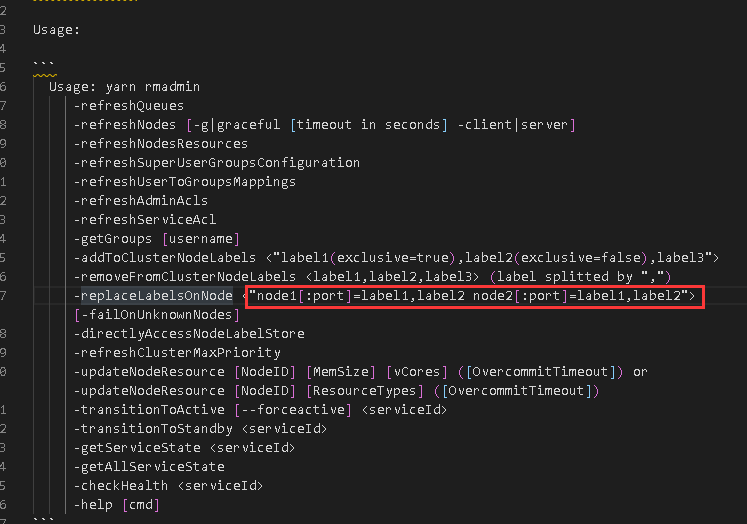Click the '[--forceactive]' argument
747x524 pixels.
[x=293, y=410]
